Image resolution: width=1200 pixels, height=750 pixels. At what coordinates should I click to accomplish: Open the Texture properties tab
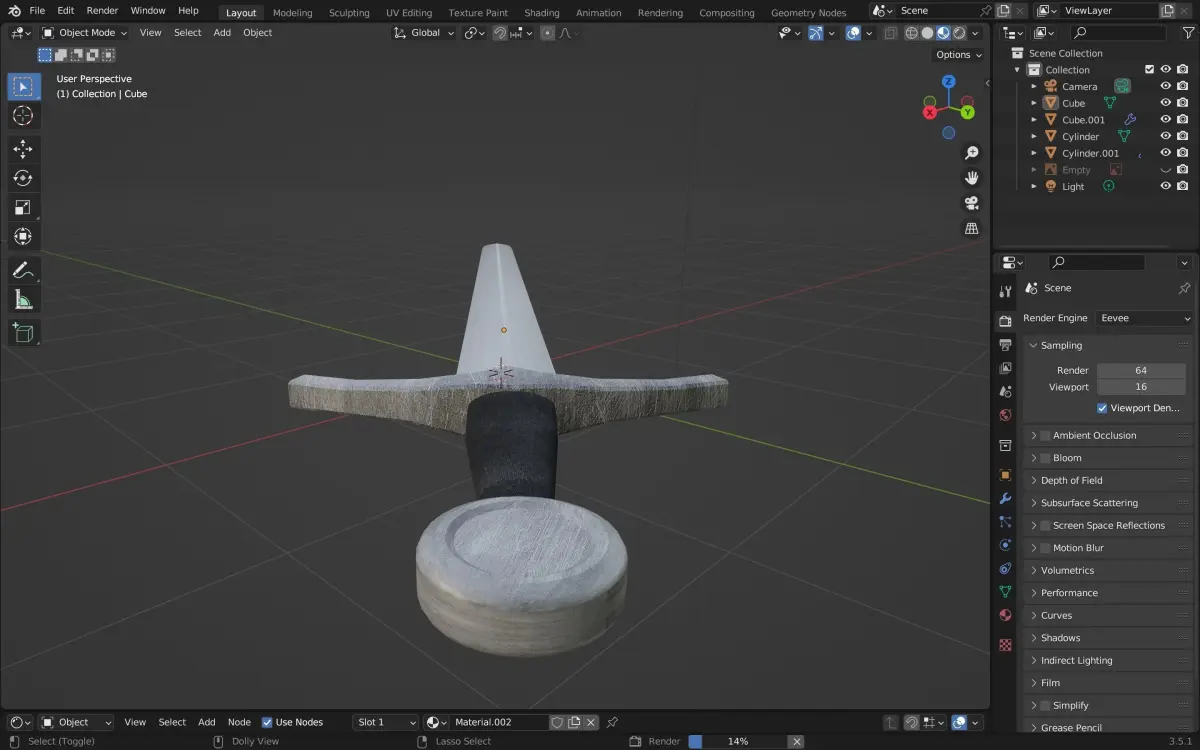coord(1005,645)
